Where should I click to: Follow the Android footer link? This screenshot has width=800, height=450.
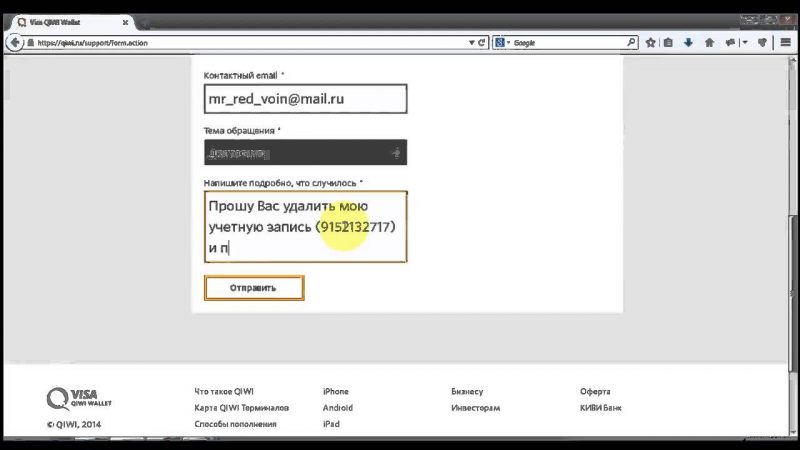tap(338, 408)
